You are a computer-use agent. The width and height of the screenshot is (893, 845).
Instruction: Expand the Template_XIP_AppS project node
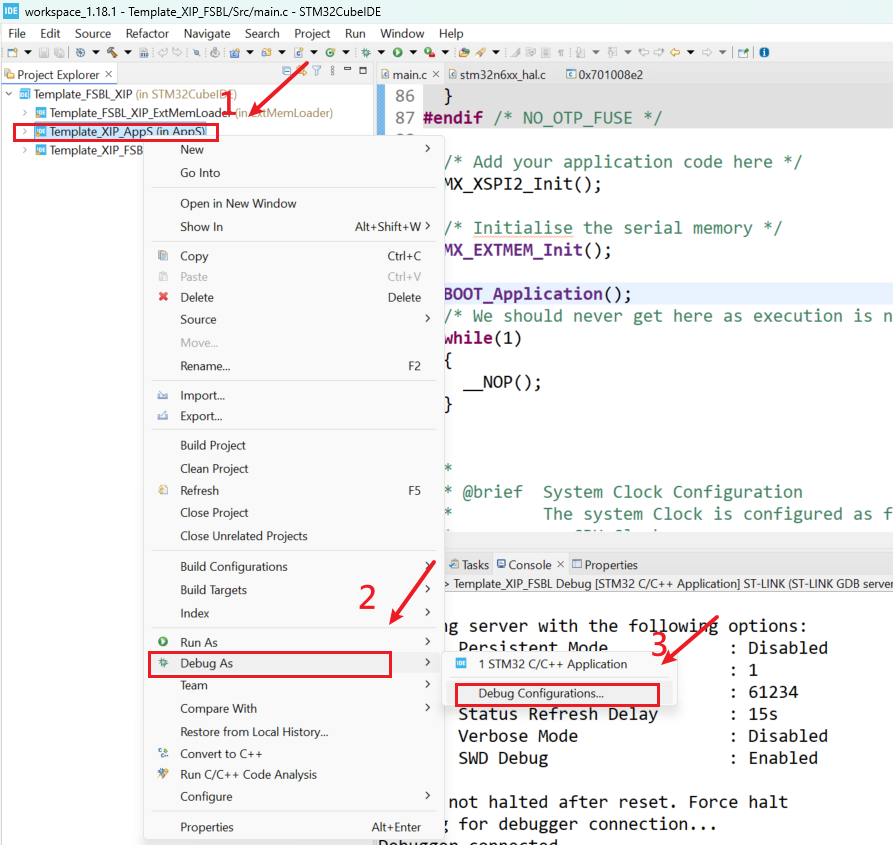[x=24, y=132]
